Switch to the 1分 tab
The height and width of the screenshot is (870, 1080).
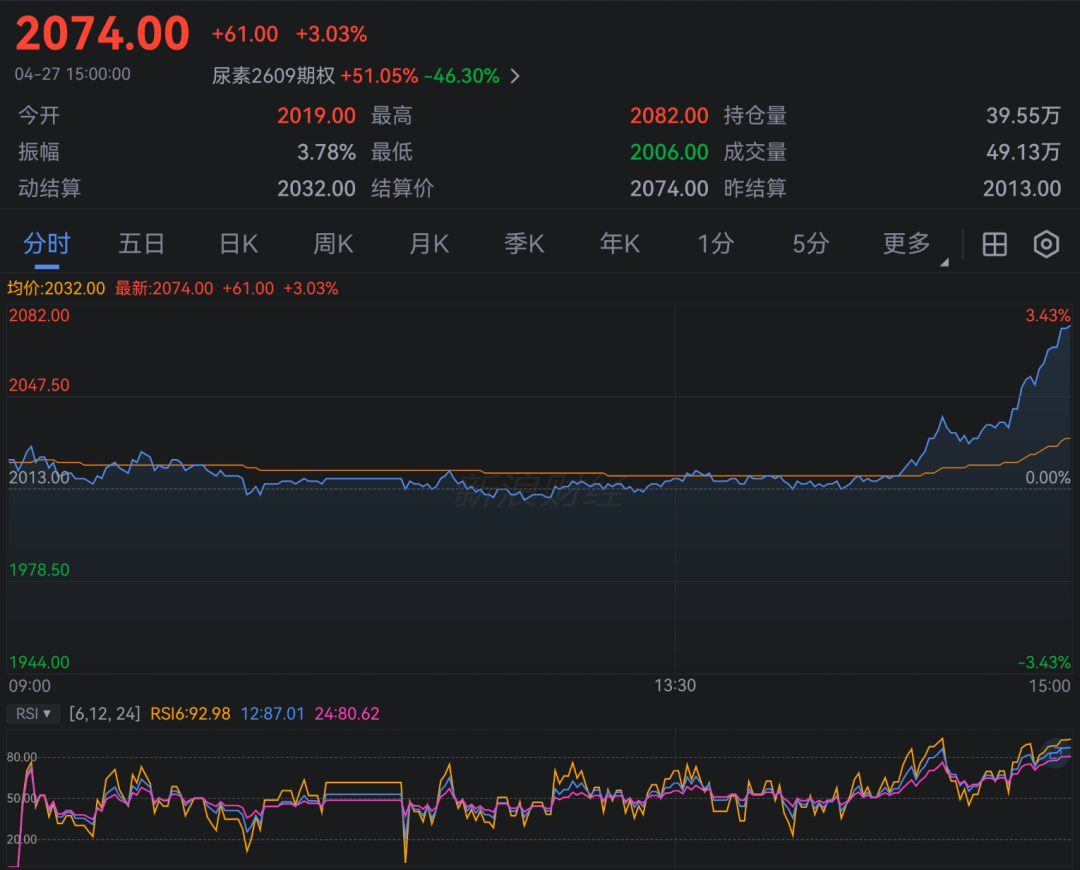click(716, 244)
